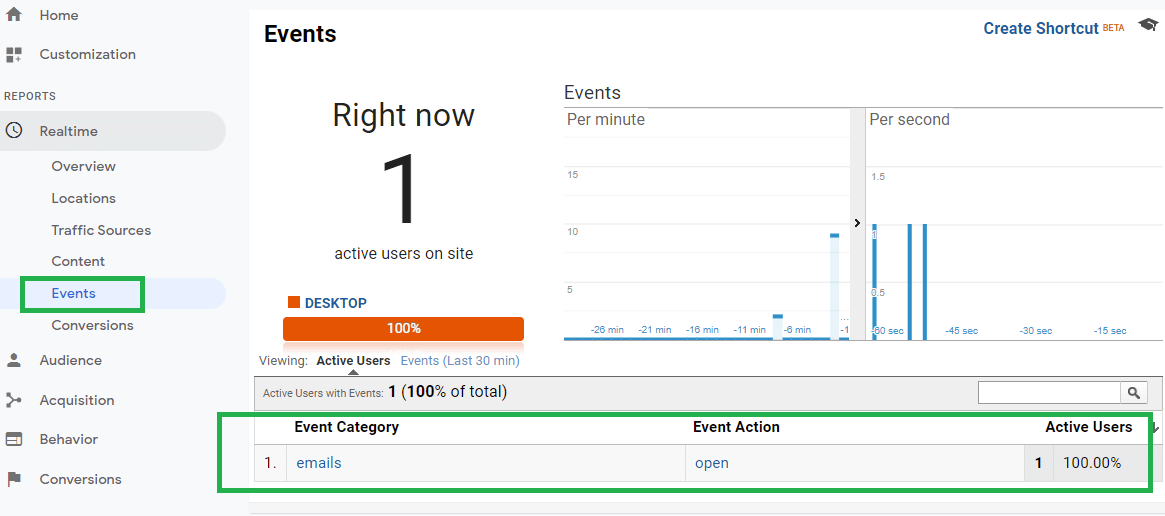1165x516 pixels.
Task: Click the small bar near -6 min
Action: pos(778,327)
